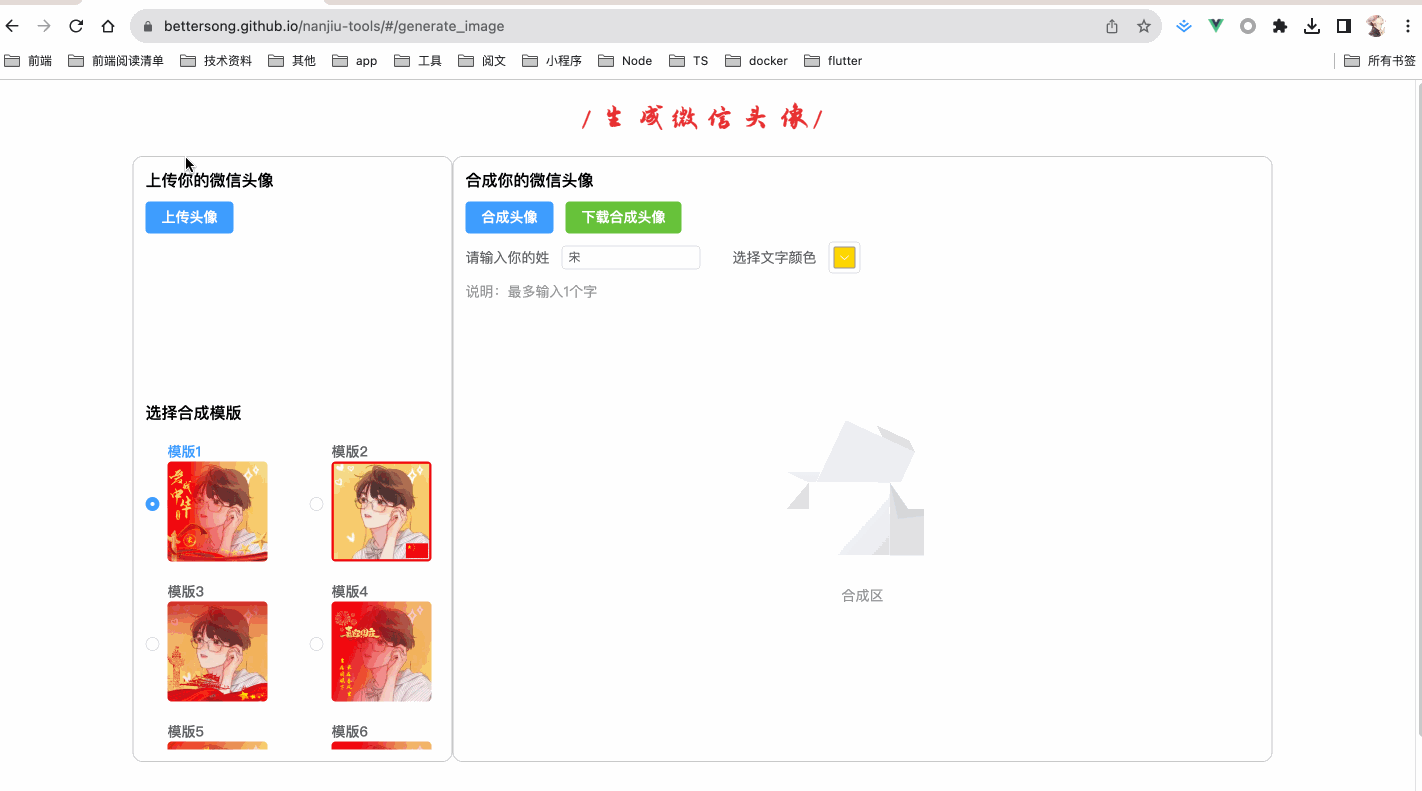Go forward in browser history
Image resolution: width=1422 pixels, height=791 pixels.
[x=44, y=26]
